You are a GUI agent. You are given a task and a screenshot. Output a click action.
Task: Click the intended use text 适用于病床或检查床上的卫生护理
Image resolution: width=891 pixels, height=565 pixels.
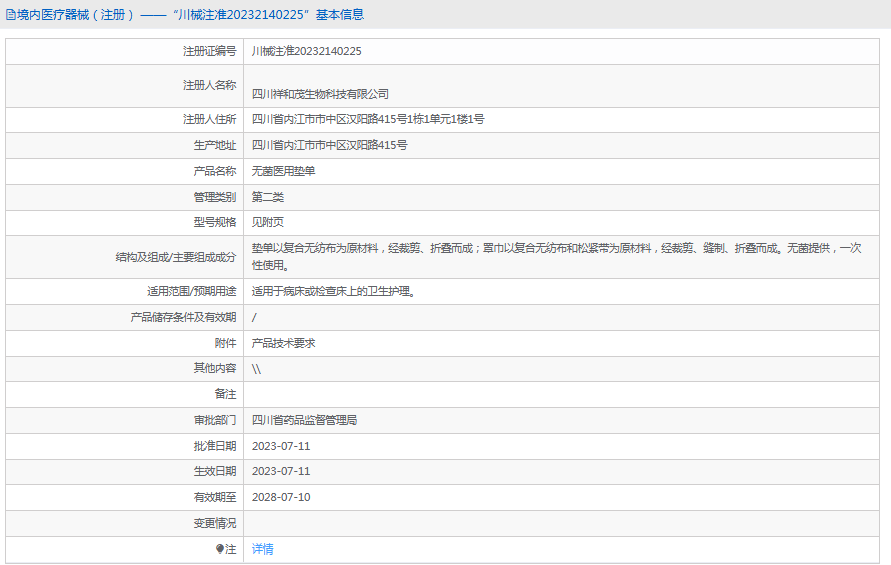click(333, 292)
